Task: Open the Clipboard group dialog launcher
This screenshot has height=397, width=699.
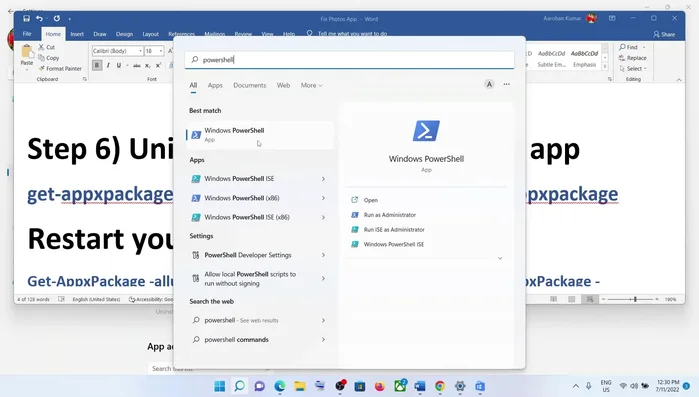Action: point(84,79)
